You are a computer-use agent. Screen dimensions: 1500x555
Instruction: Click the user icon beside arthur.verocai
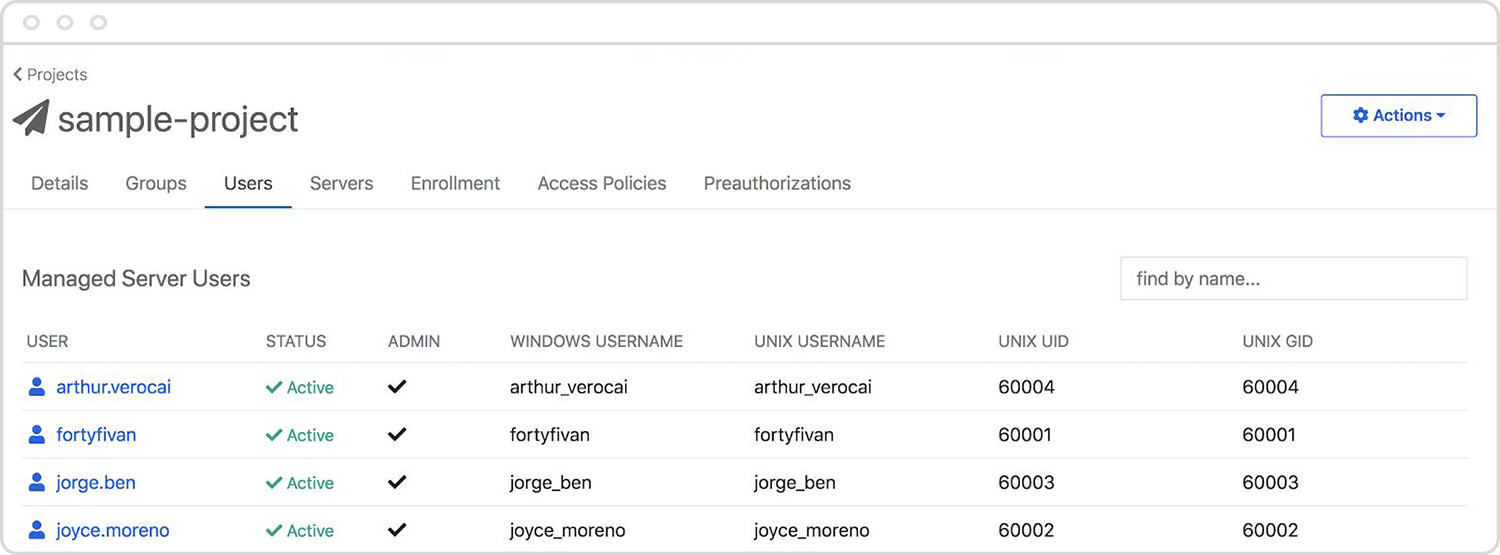(37, 387)
